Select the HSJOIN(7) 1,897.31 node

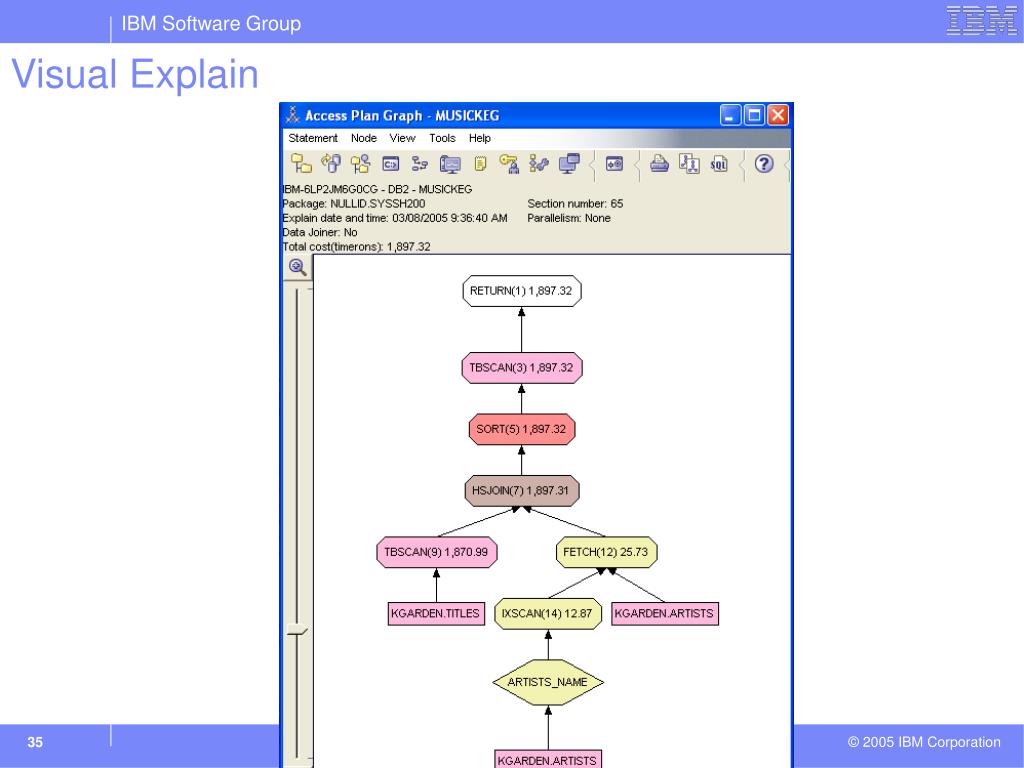point(522,491)
